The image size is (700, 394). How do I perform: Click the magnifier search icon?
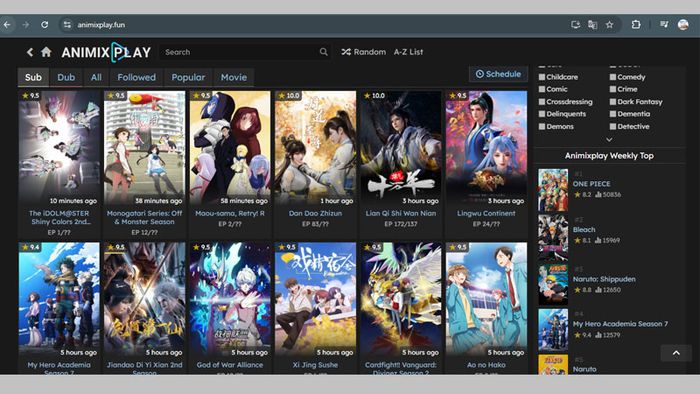click(x=324, y=52)
